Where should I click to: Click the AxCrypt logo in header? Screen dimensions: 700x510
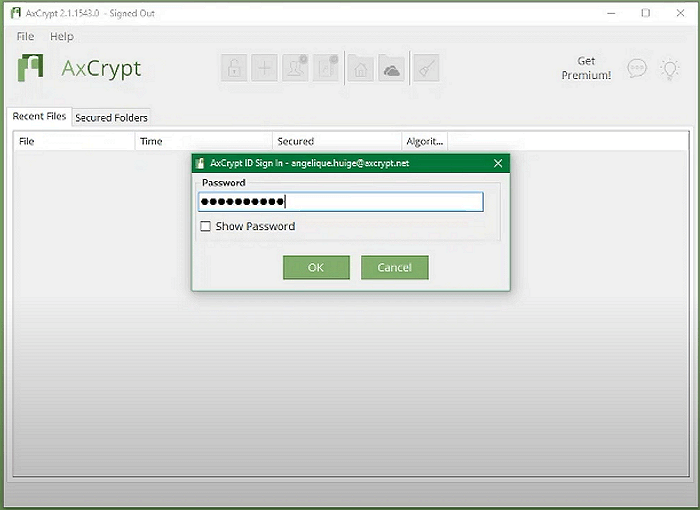79,68
